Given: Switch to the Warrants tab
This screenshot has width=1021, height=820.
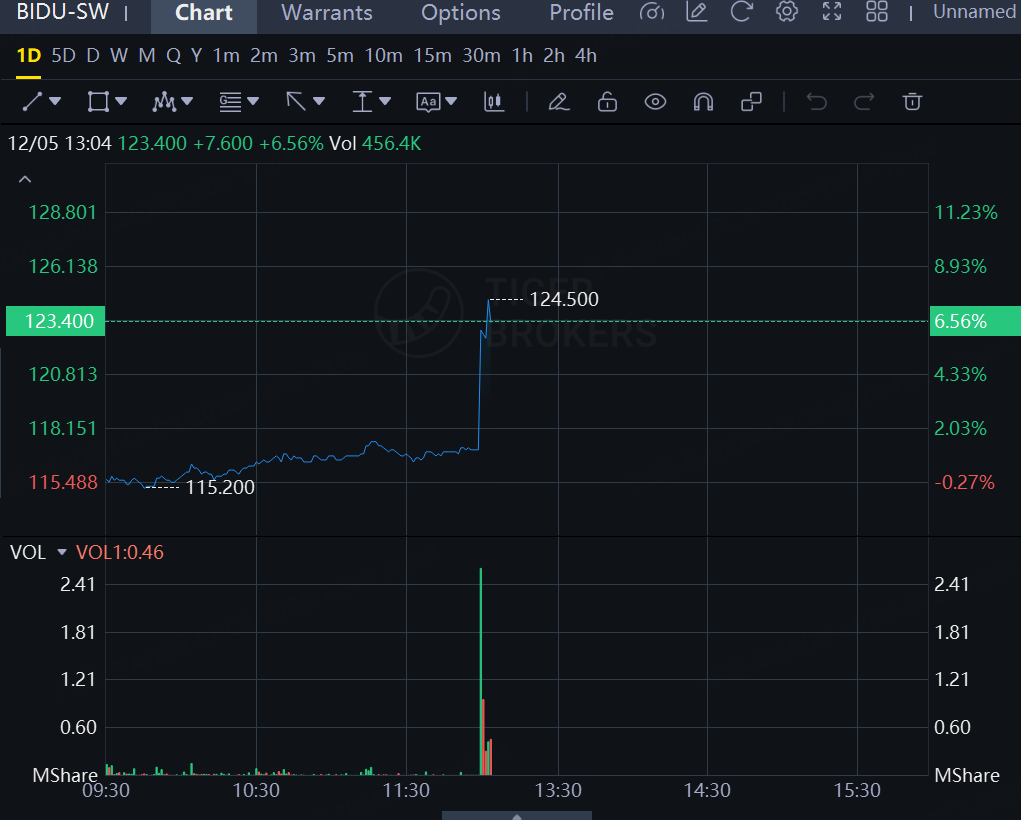Looking at the screenshot, I should coord(327,13).
